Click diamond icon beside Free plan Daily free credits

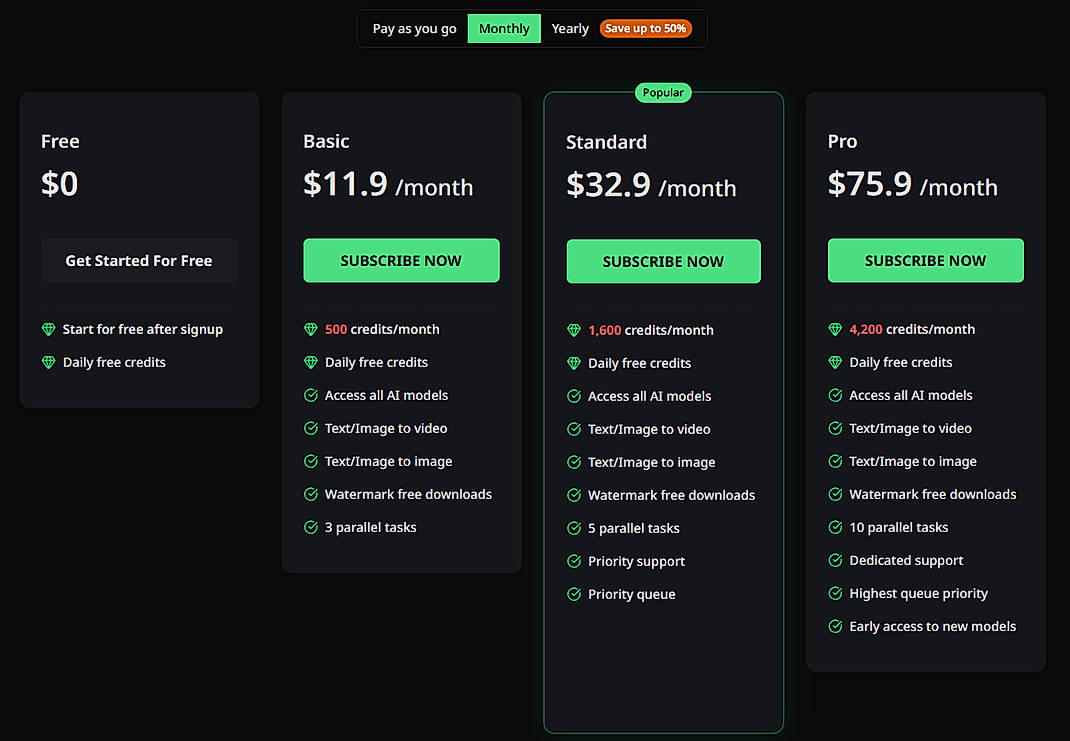point(48,362)
